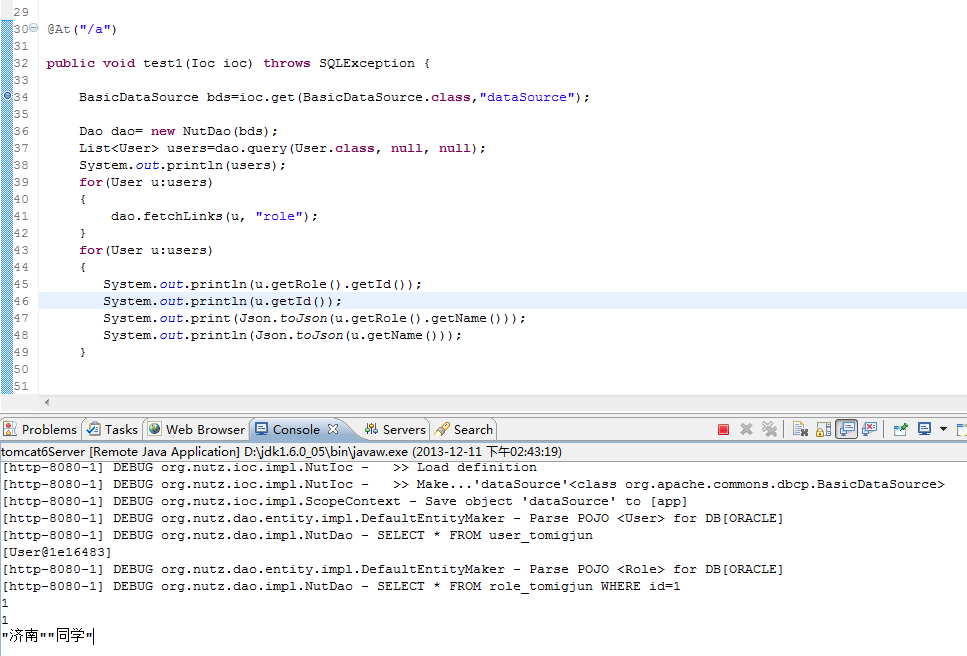967x656 pixels.
Task: Click the breakpoint marker on line 34
Action: 7,96
